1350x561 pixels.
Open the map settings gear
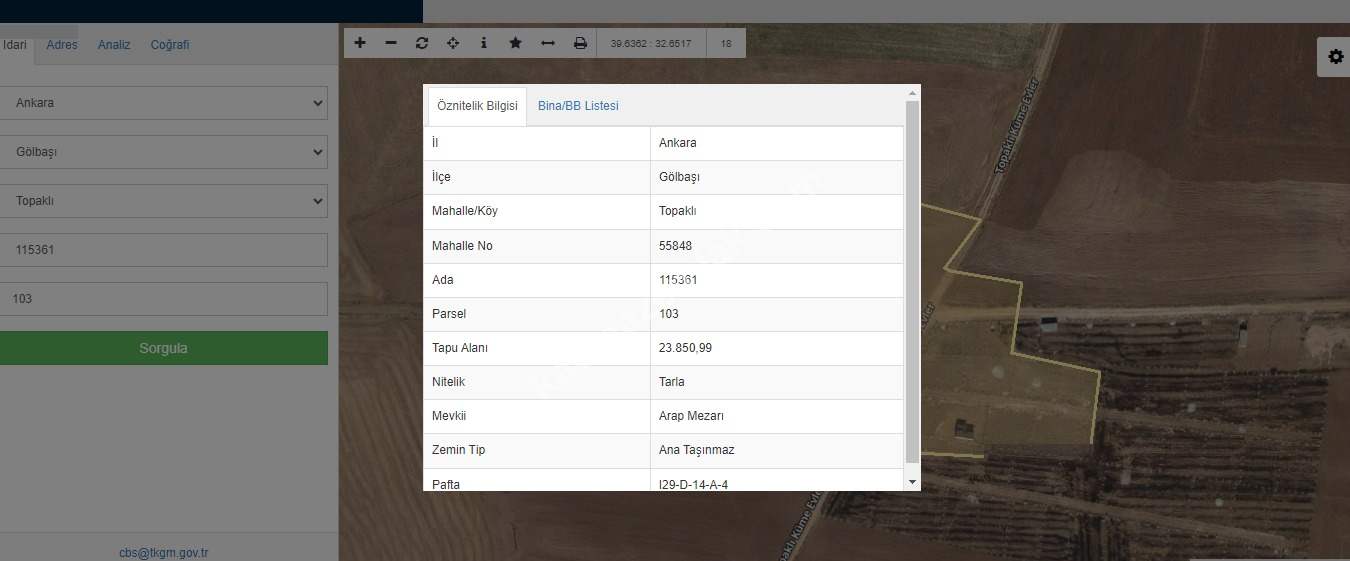click(x=1335, y=57)
